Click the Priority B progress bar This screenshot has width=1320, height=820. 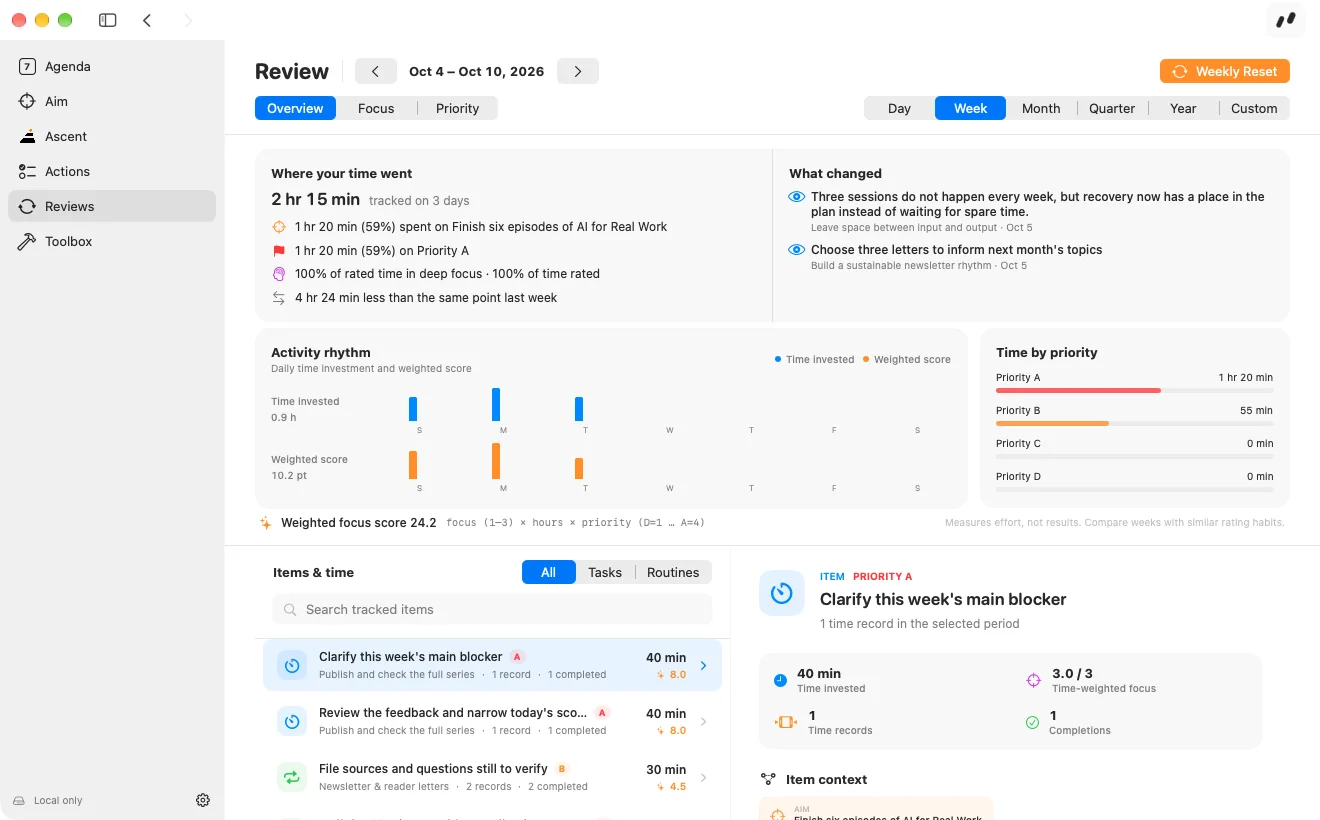pyautogui.click(x=1134, y=423)
